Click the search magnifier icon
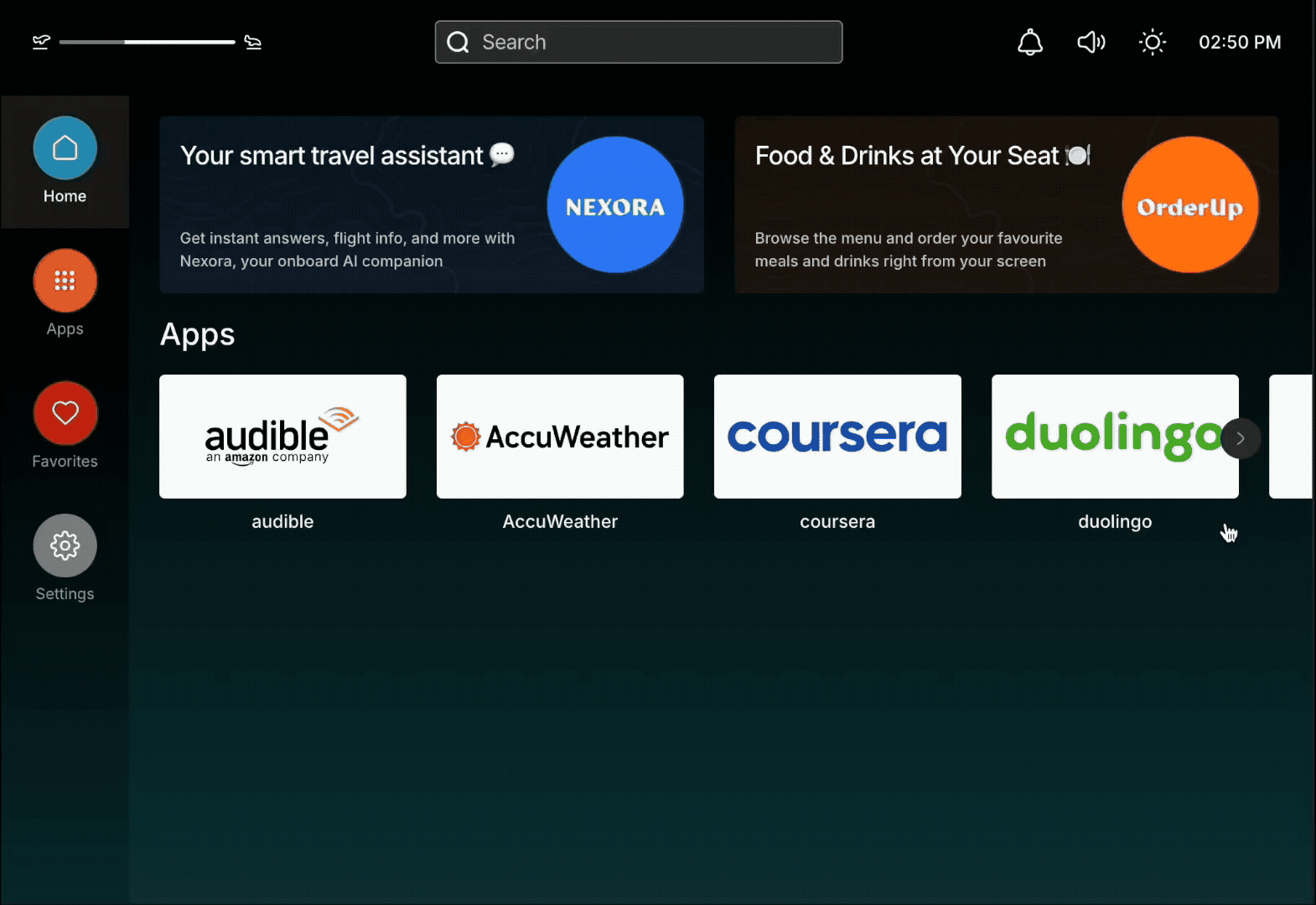 458,42
